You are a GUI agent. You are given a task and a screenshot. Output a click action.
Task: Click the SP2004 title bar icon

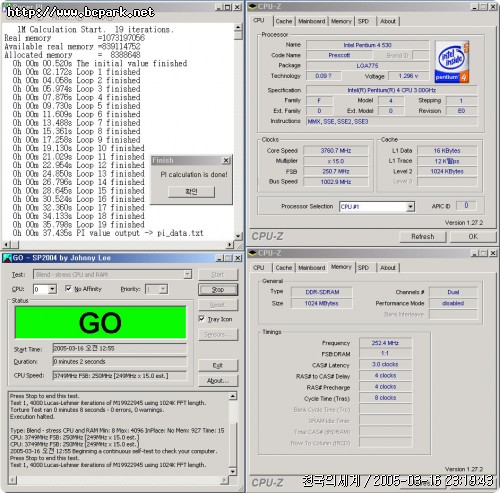(7, 258)
